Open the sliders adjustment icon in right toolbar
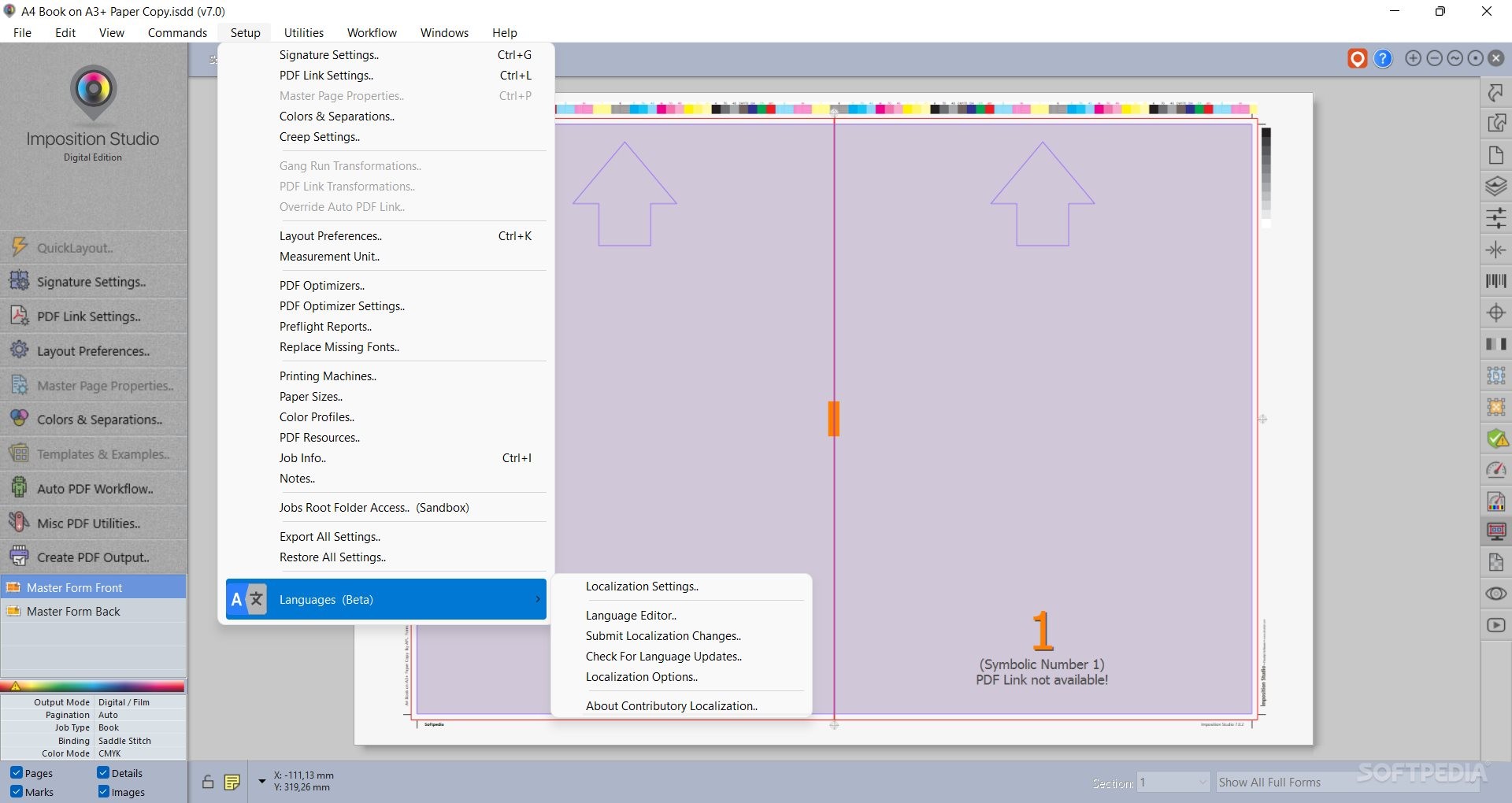 (1495, 218)
